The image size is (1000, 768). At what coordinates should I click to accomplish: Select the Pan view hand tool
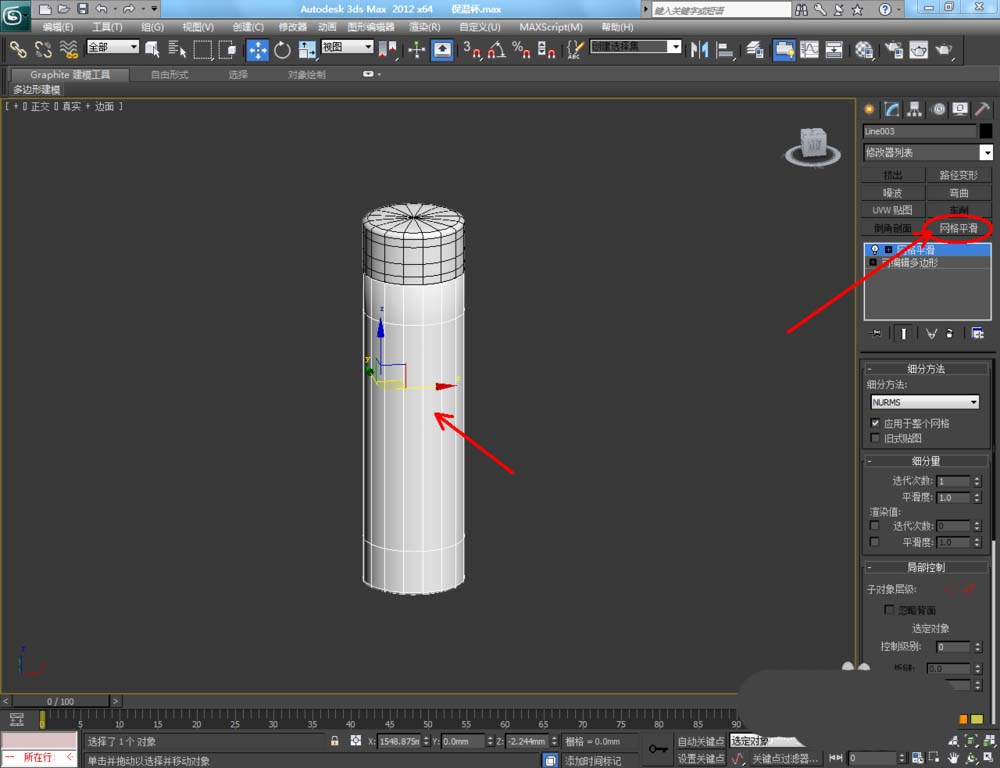pos(953,758)
